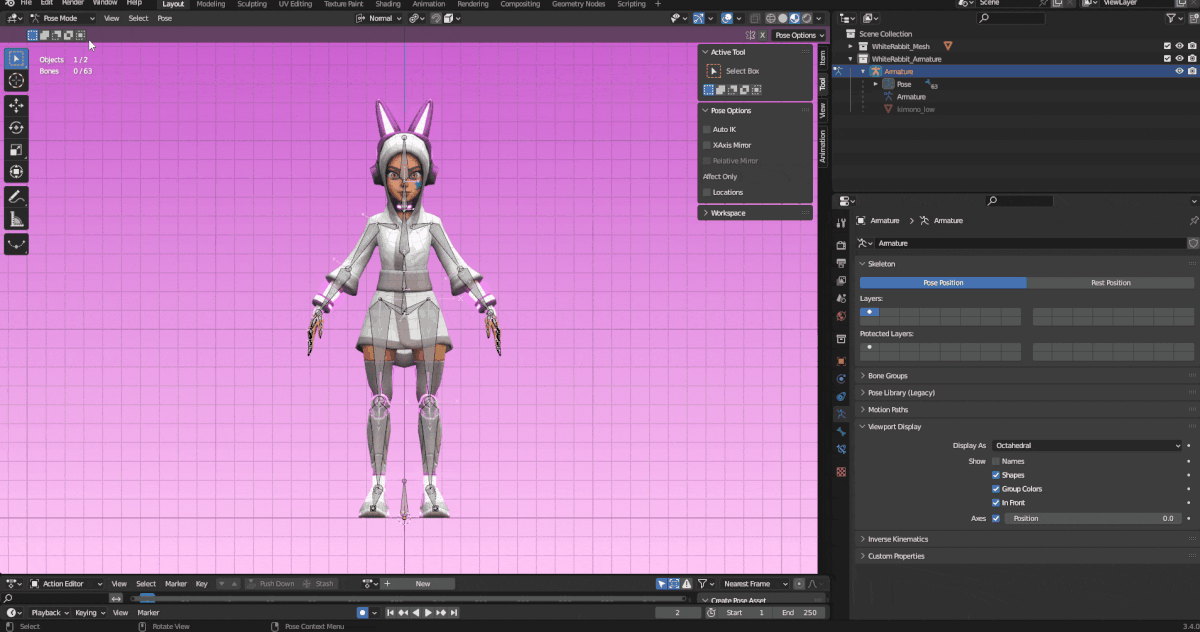Viewport: 1200px width, 632px height.
Task: Select the Annotate tool
Action: pos(17,197)
